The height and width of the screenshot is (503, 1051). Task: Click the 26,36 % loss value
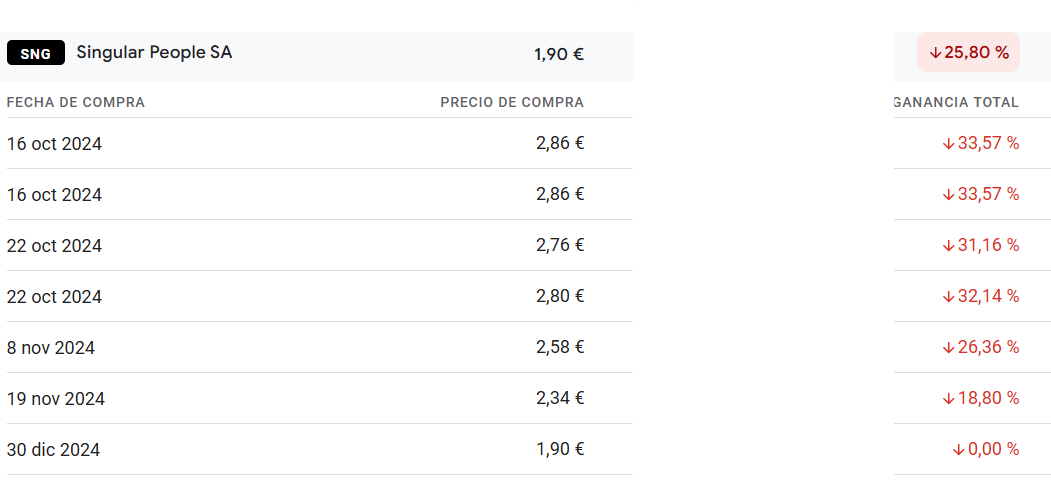coord(989,347)
